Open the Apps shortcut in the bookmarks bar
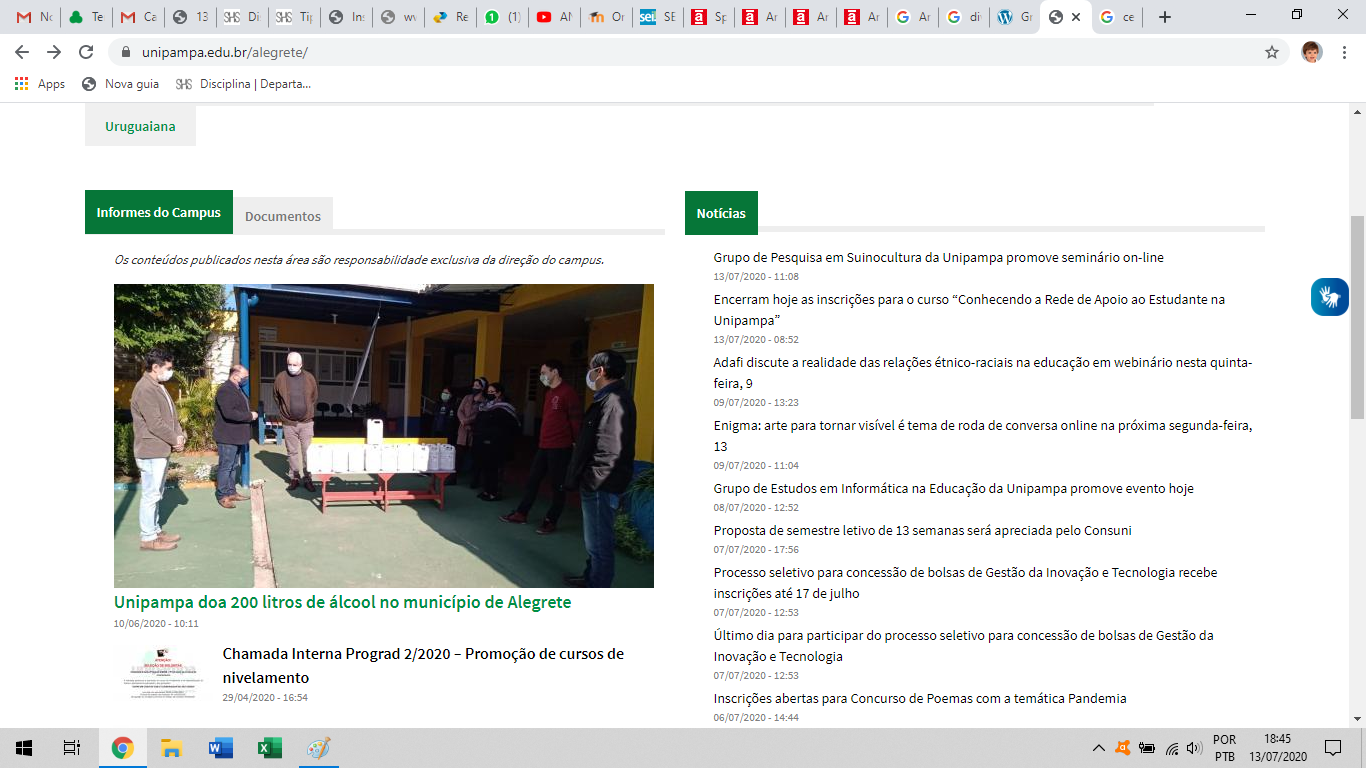This screenshot has height=768, width=1366. 40,84
